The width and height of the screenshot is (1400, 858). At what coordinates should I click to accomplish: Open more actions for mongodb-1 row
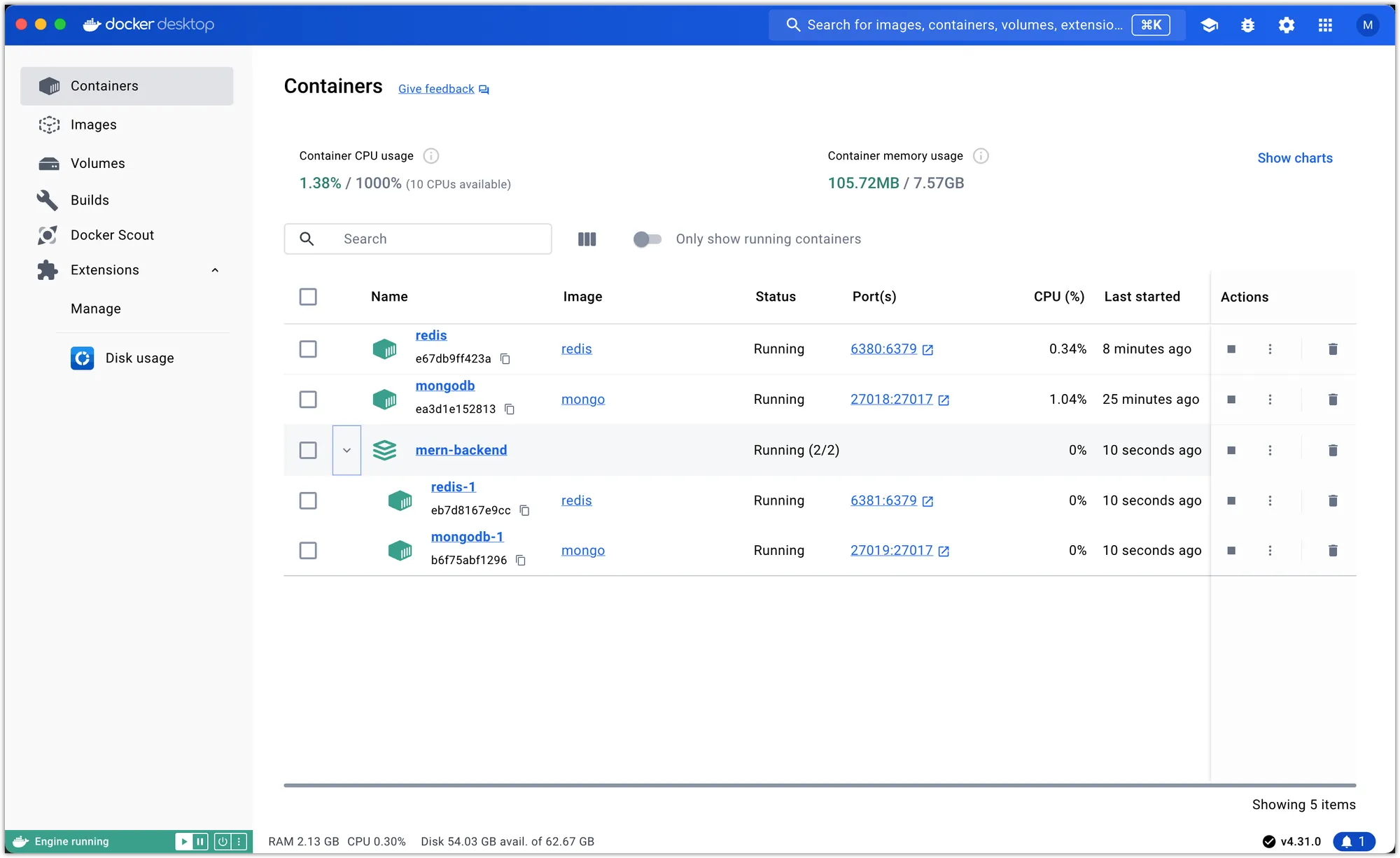pos(1270,551)
